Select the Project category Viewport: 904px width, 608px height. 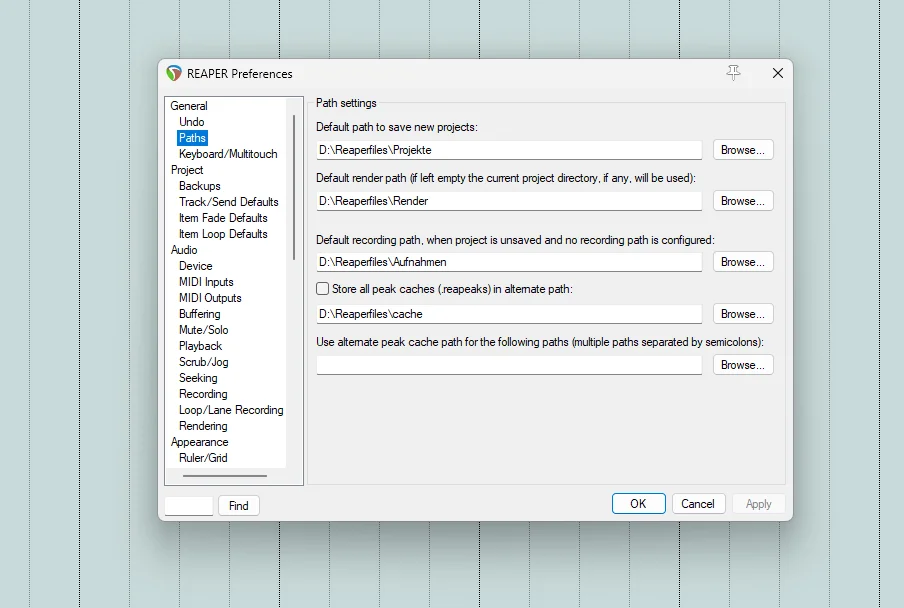point(187,170)
